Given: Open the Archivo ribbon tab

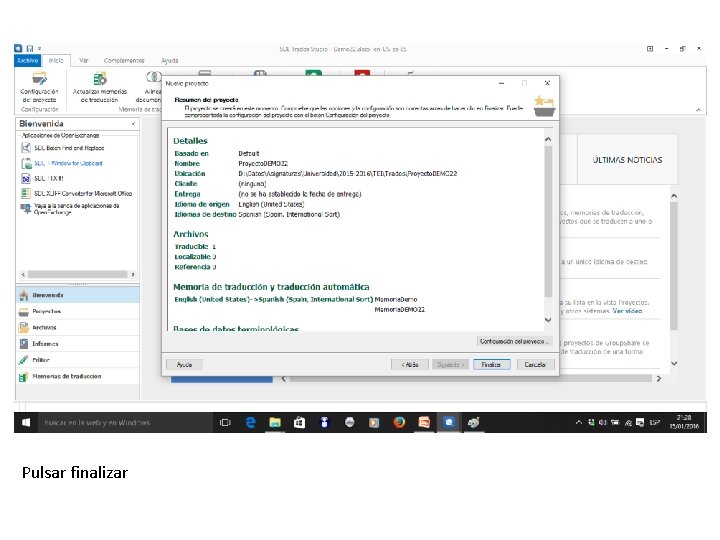Looking at the screenshot, I should point(28,60).
